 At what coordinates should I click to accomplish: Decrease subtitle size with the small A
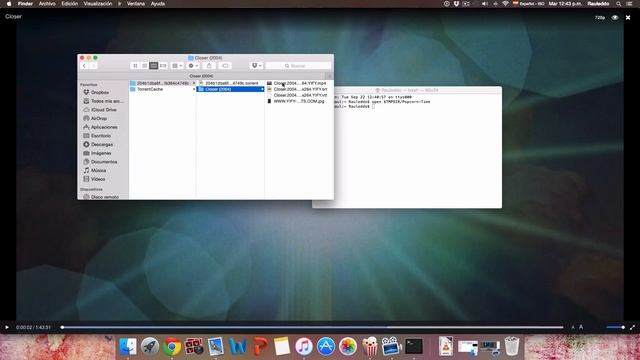(x=573, y=327)
